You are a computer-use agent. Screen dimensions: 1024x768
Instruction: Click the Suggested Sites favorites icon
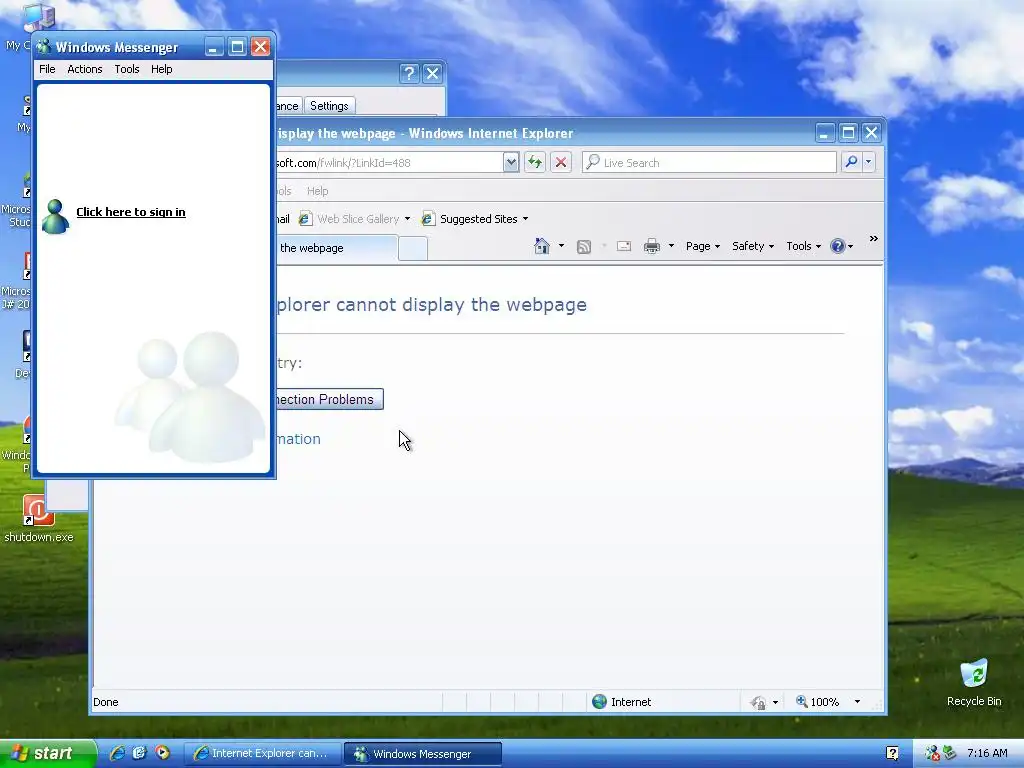pos(428,219)
